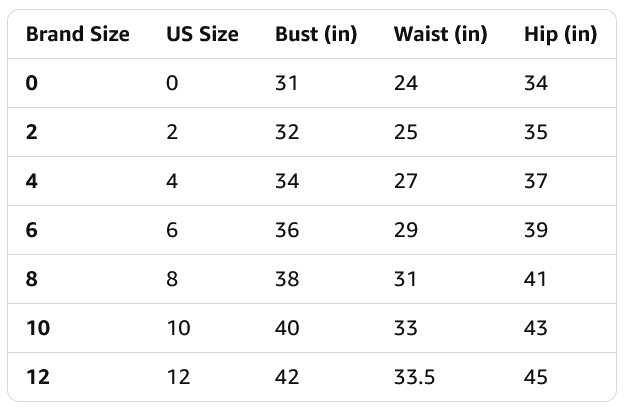Image resolution: width=634 pixels, height=414 pixels.
Task: Click the bold Brand Size 12 cell
Action: (38, 378)
